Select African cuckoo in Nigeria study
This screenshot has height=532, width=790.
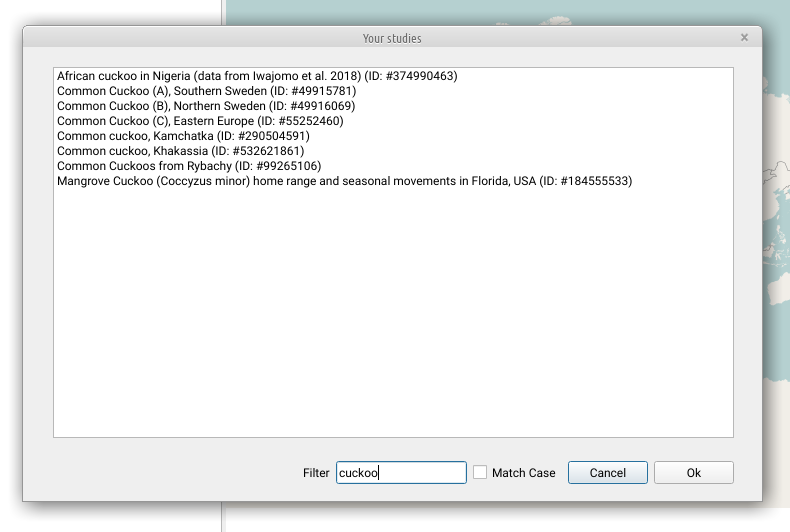[257, 76]
